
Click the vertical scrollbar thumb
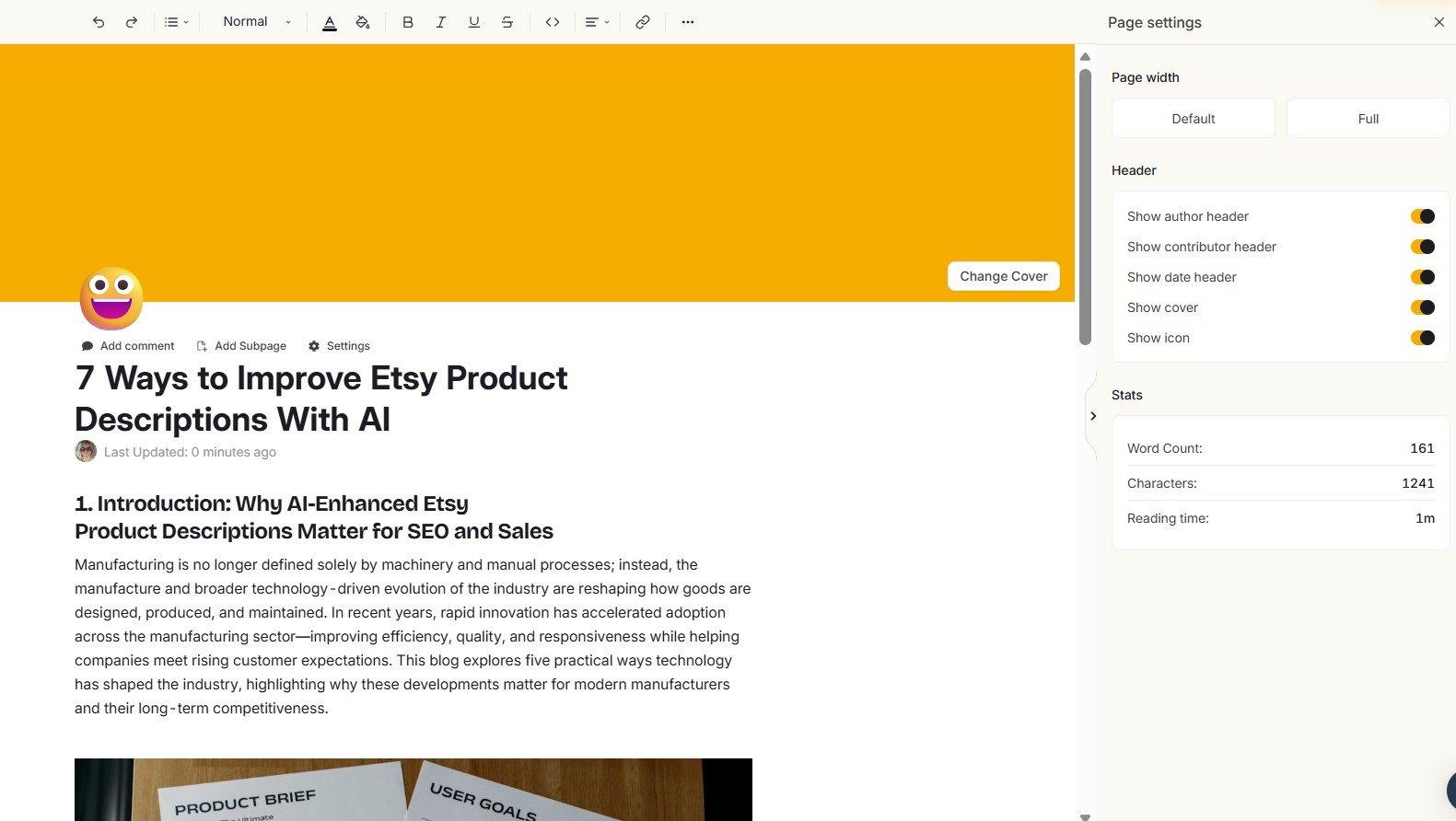coord(1085,207)
